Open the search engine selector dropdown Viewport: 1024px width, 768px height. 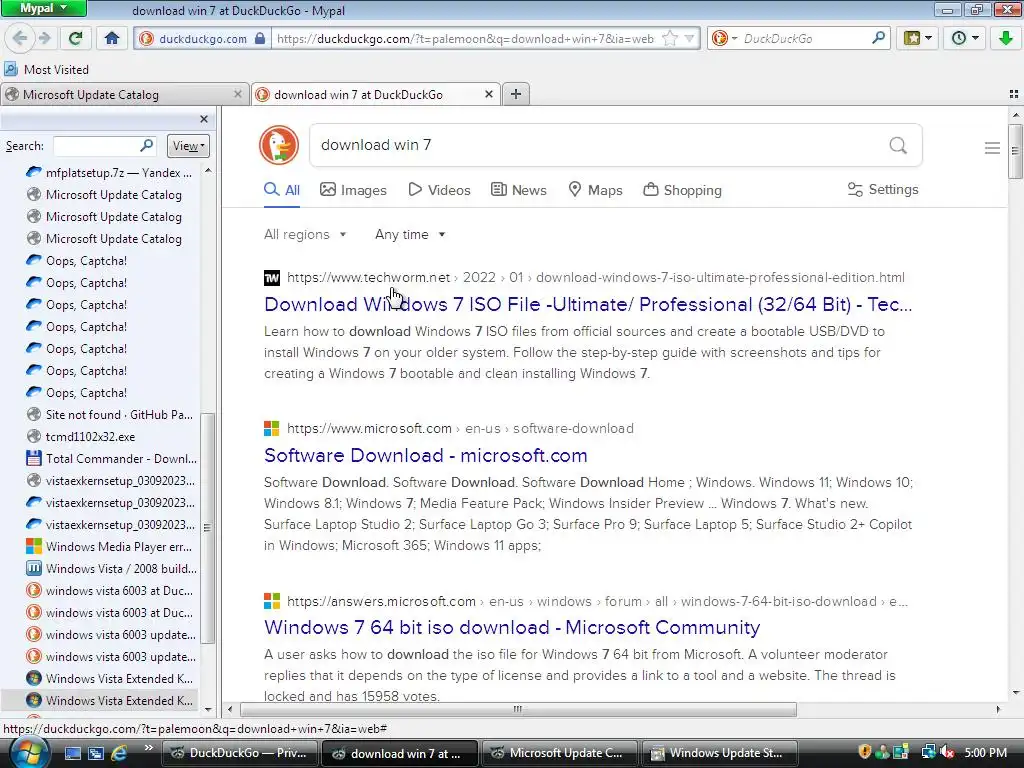click(724, 39)
